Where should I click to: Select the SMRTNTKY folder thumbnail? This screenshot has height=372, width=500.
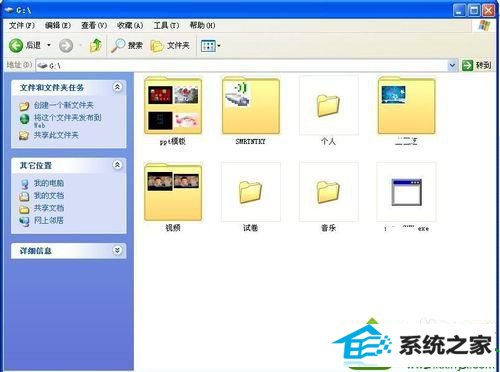point(251,105)
